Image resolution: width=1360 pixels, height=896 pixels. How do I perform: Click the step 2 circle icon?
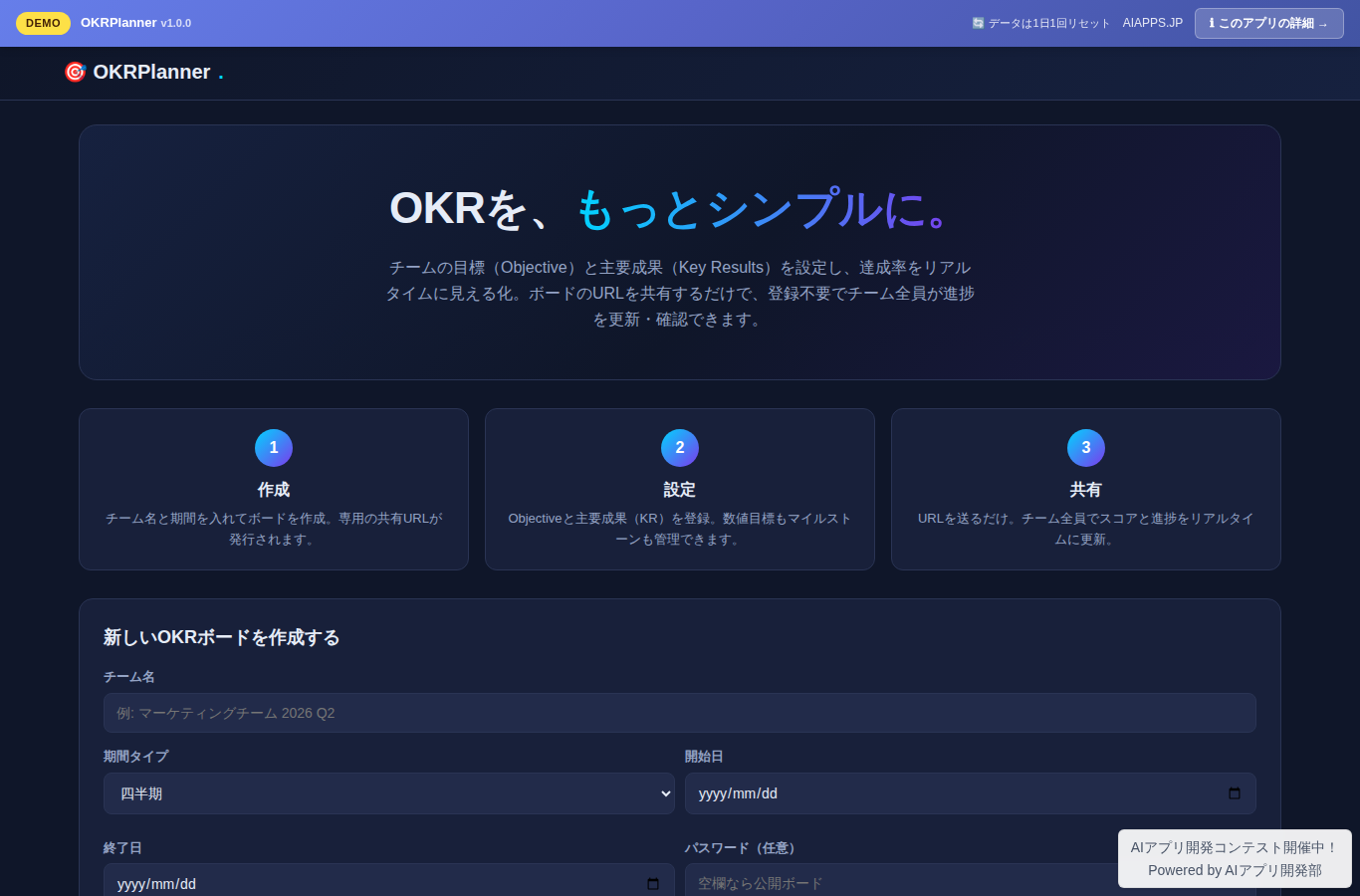680,448
